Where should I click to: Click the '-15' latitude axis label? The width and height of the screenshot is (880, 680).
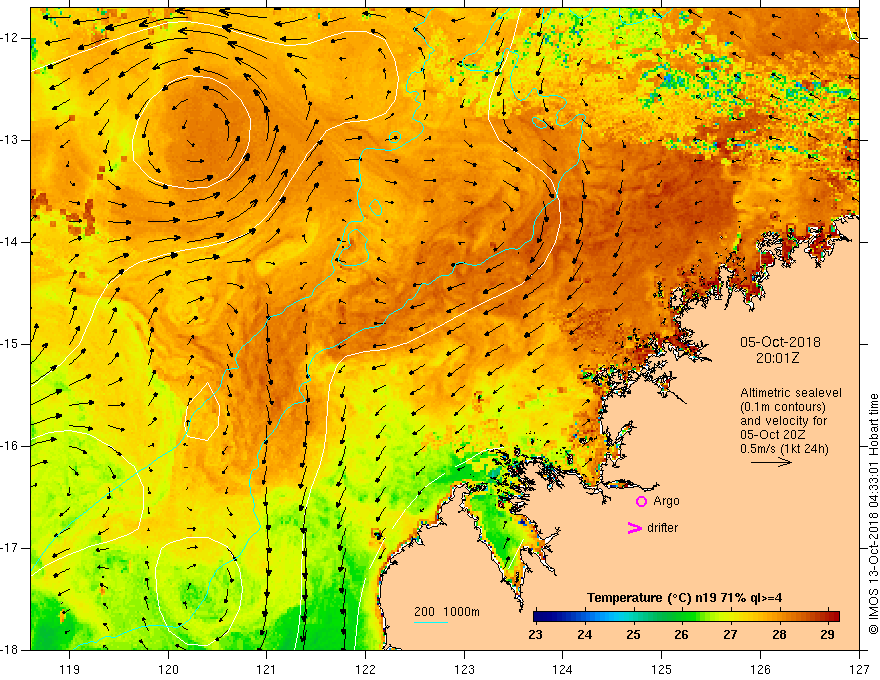pyautogui.click(x=11, y=344)
